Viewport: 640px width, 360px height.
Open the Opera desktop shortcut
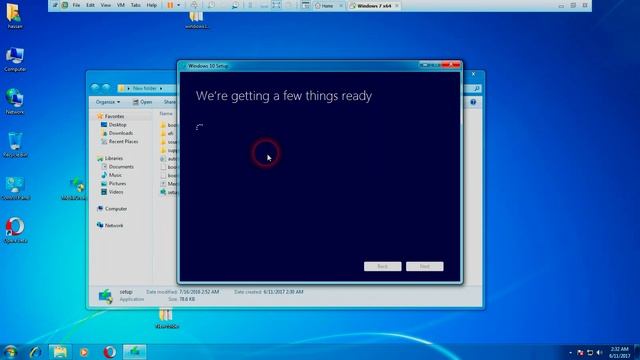click(15, 230)
